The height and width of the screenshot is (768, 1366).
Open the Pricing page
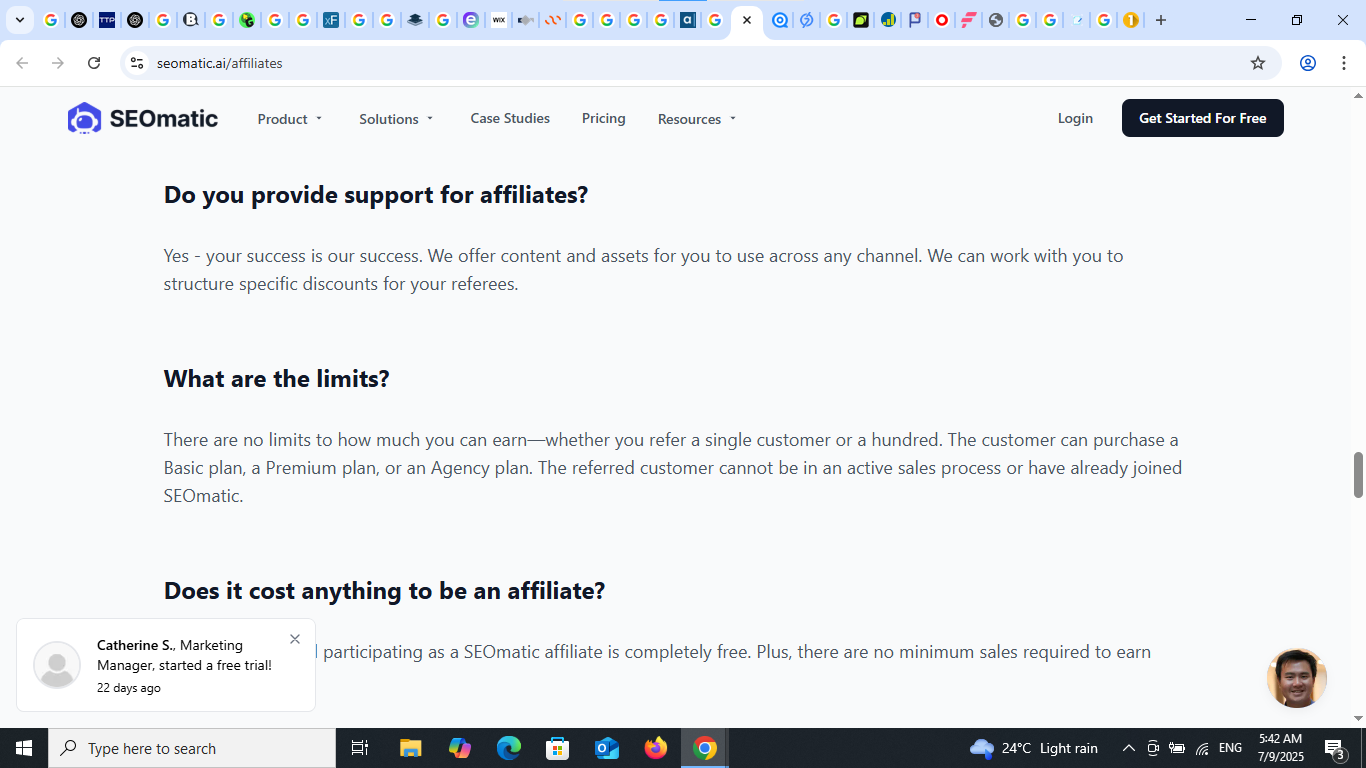coord(604,118)
